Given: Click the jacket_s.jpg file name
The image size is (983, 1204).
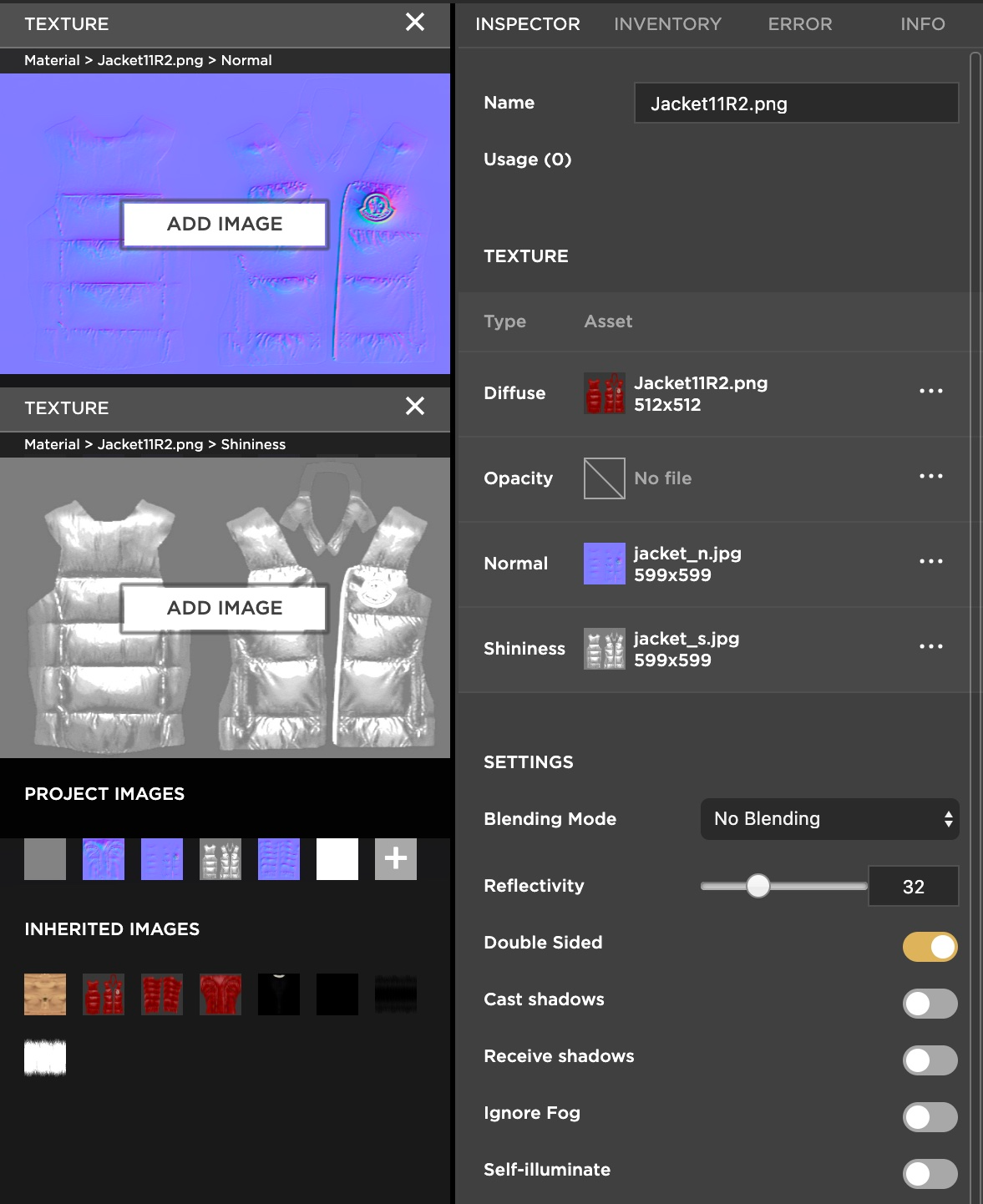Looking at the screenshot, I should click(x=687, y=638).
